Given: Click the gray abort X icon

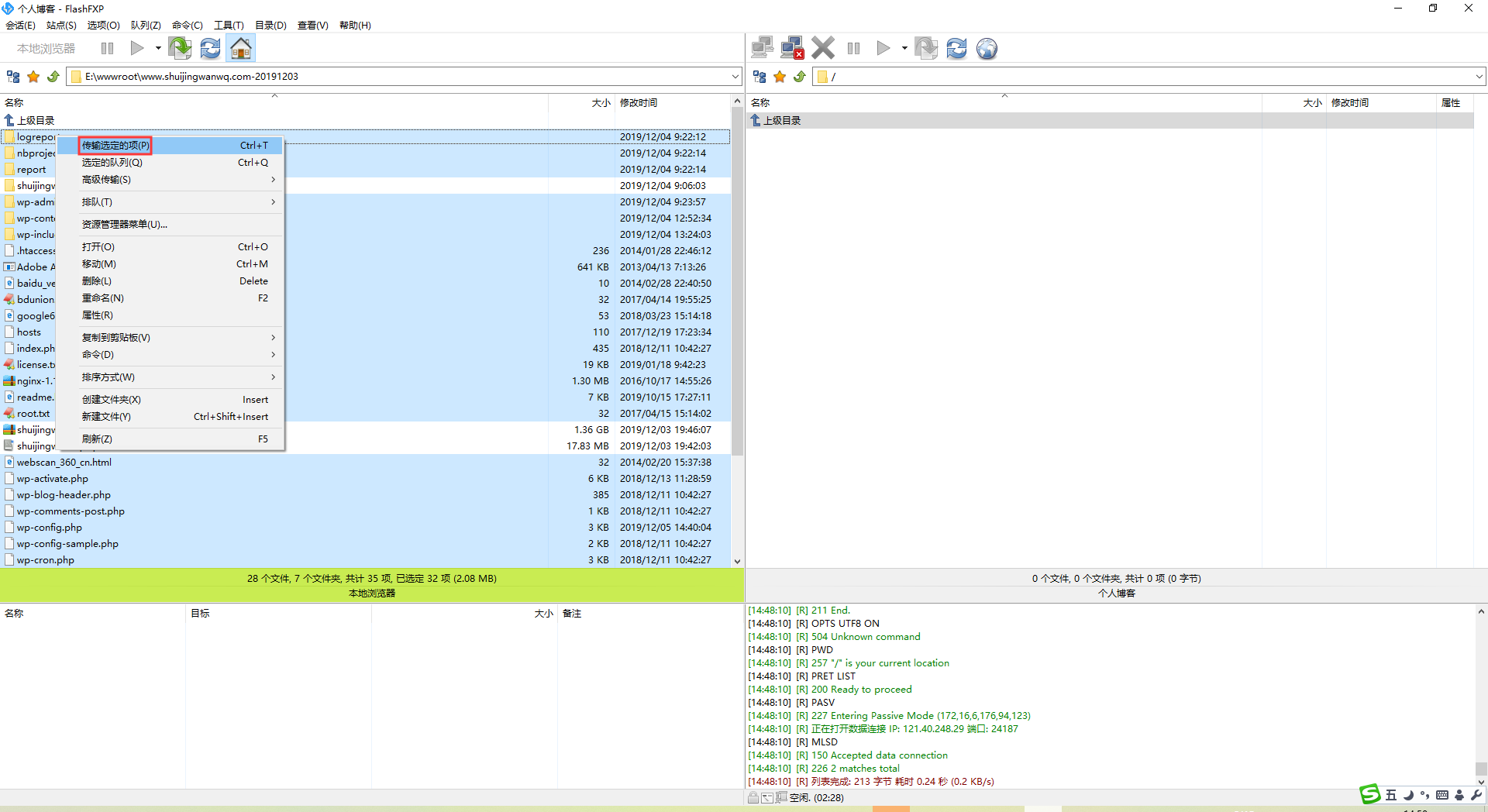Looking at the screenshot, I should pyautogui.click(x=823, y=49).
